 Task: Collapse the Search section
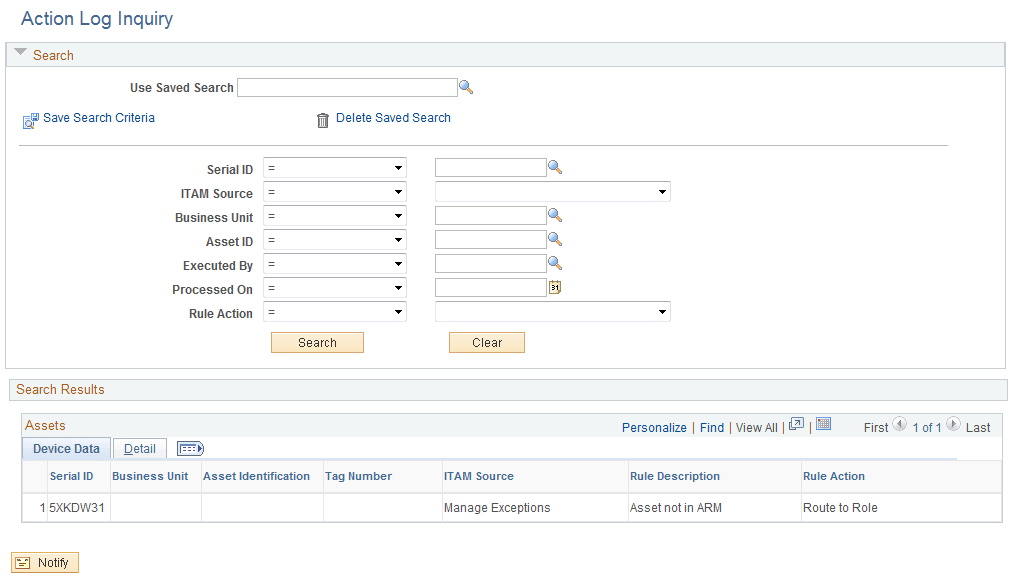coord(22,55)
